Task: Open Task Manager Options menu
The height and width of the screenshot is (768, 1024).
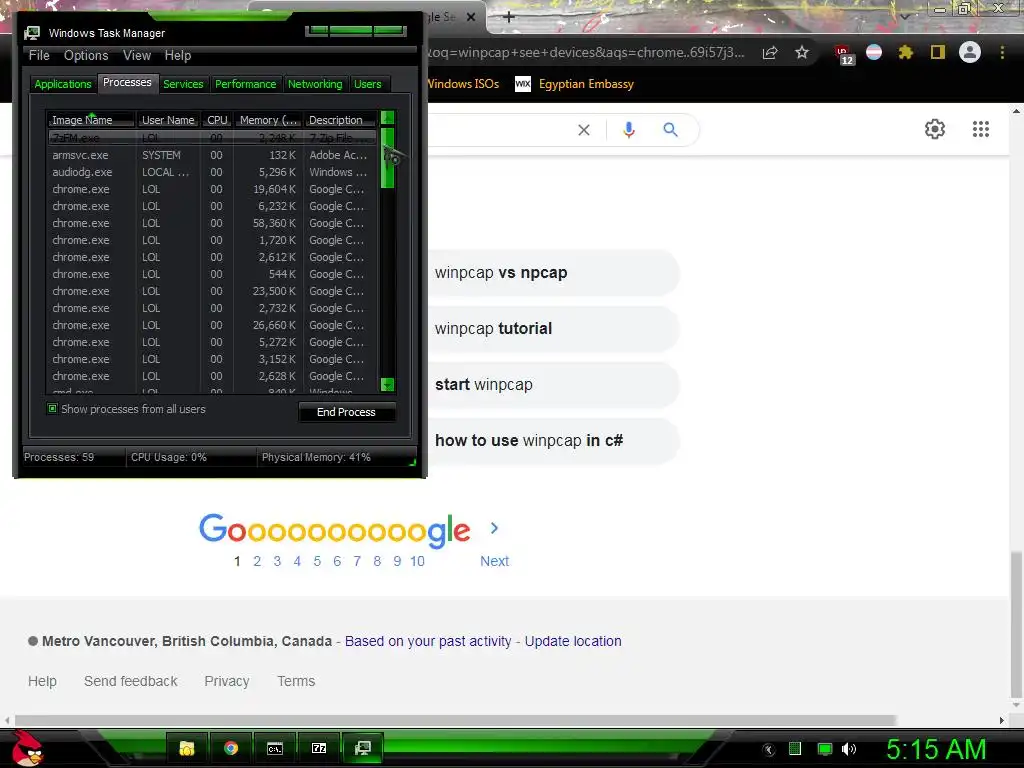Action: (86, 56)
